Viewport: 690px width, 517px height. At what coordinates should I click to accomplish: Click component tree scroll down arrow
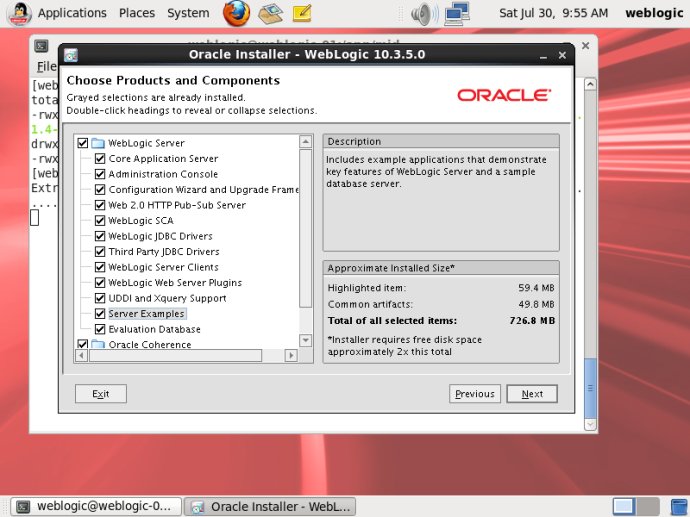(x=305, y=340)
